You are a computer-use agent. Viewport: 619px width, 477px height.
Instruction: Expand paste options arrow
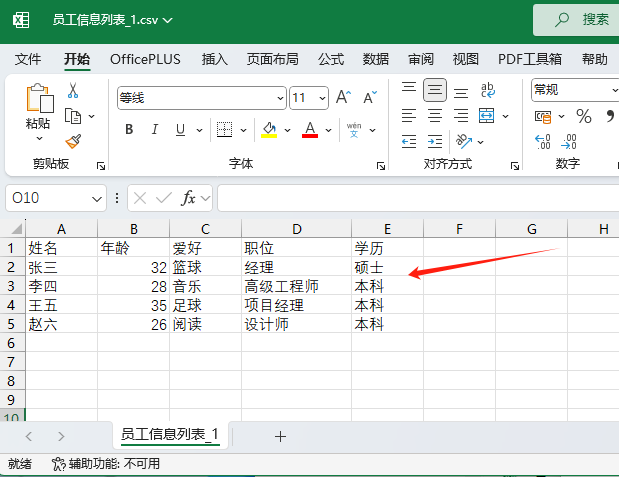(39, 139)
